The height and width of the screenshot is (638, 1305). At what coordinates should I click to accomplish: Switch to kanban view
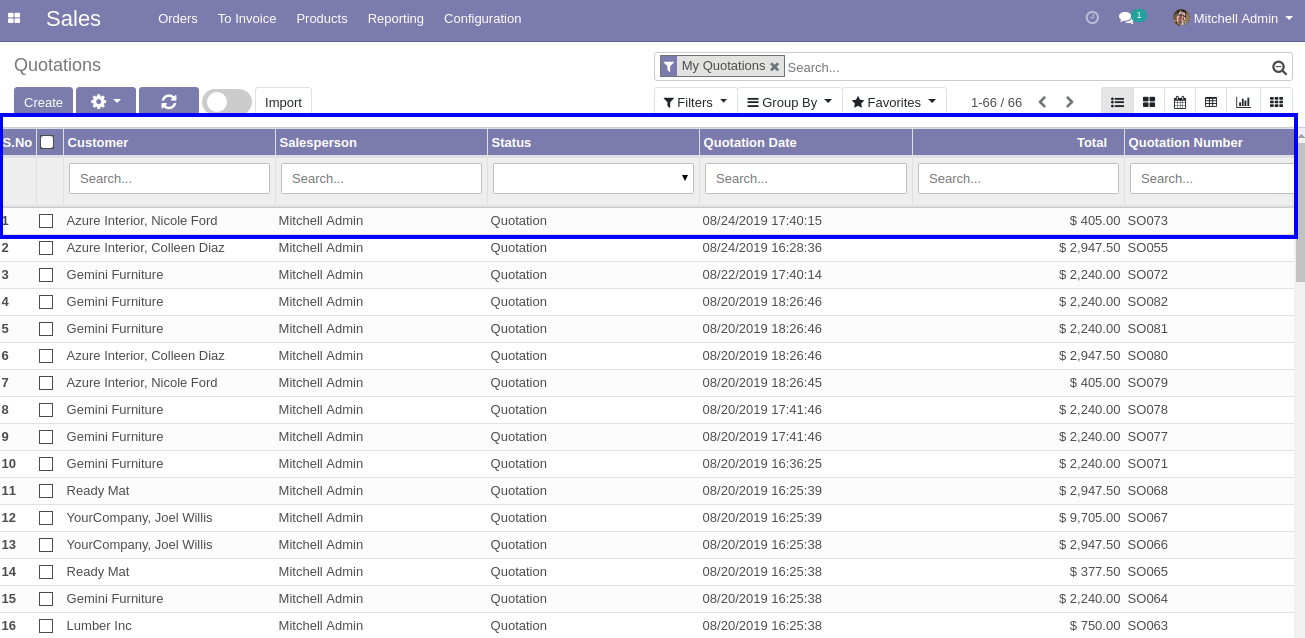pyautogui.click(x=1149, y=102)
